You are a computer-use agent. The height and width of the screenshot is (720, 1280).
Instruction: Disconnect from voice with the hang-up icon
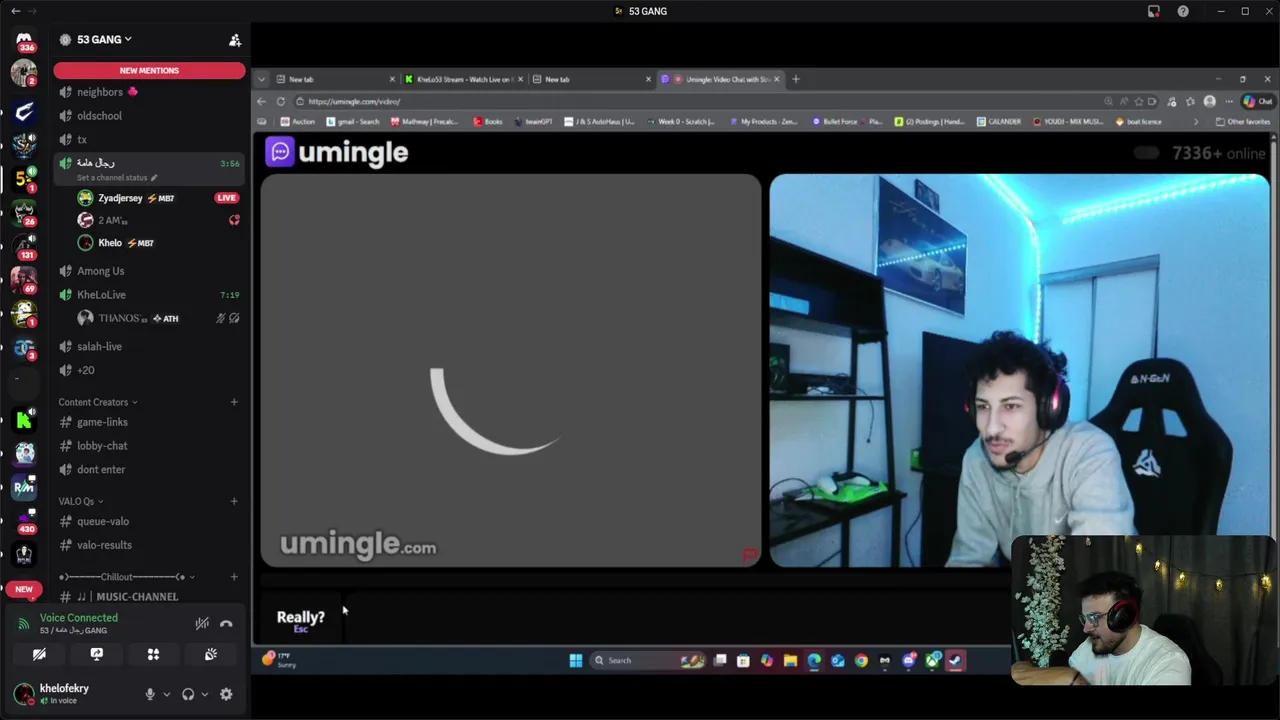pyautogui.click(x=226, y=624)
